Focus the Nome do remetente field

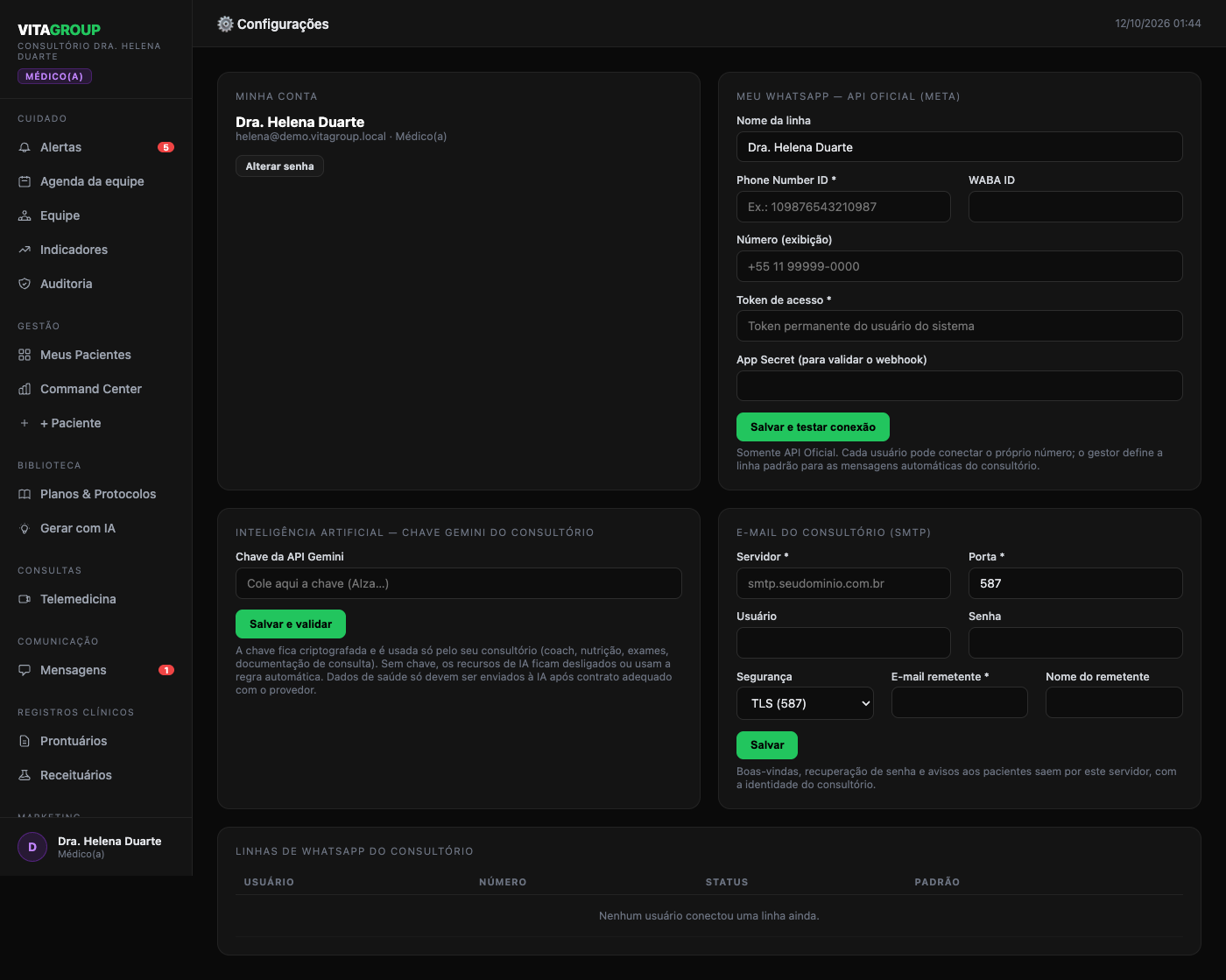1114,702
